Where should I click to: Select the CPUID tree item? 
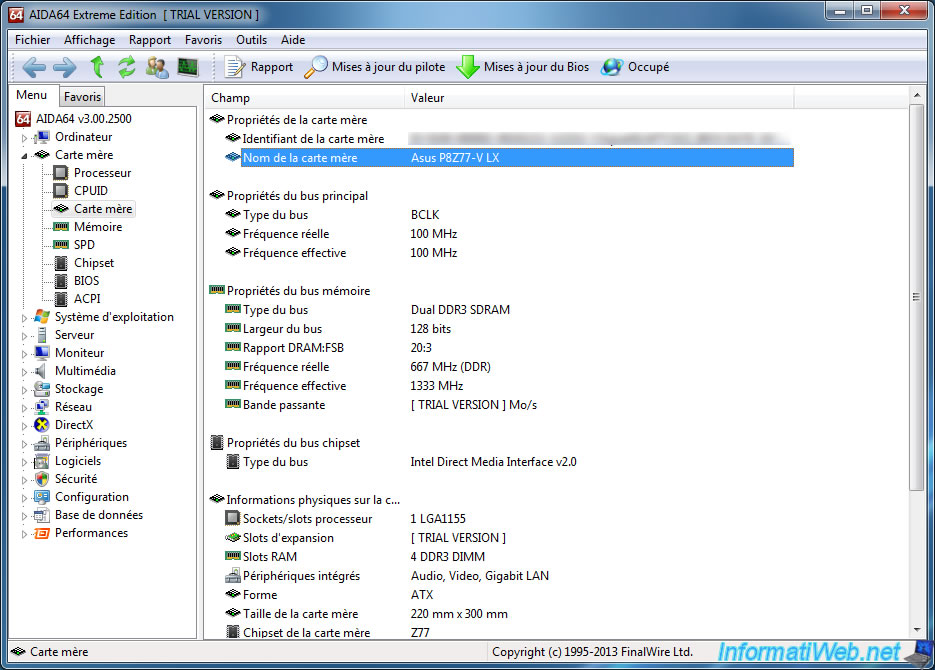click(91, 191)
